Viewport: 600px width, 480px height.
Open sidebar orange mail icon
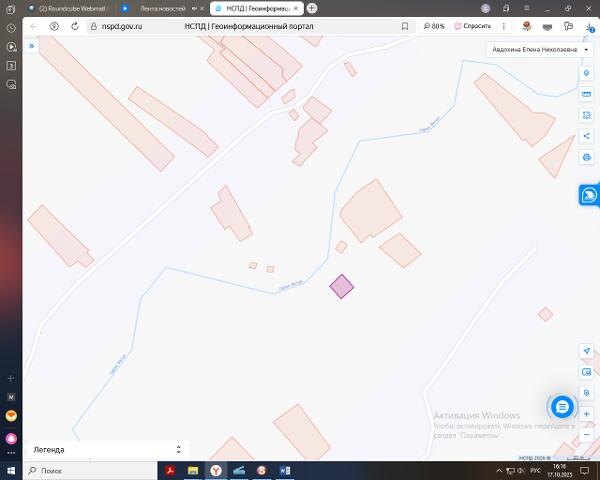point(11,416)
